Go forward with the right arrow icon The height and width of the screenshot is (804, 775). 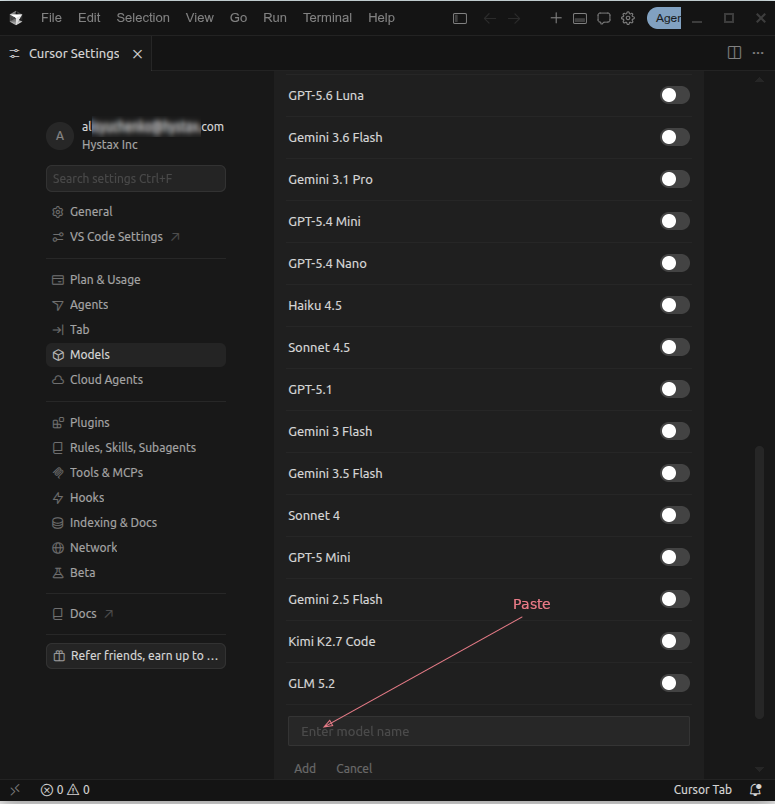tap(514, 18)
